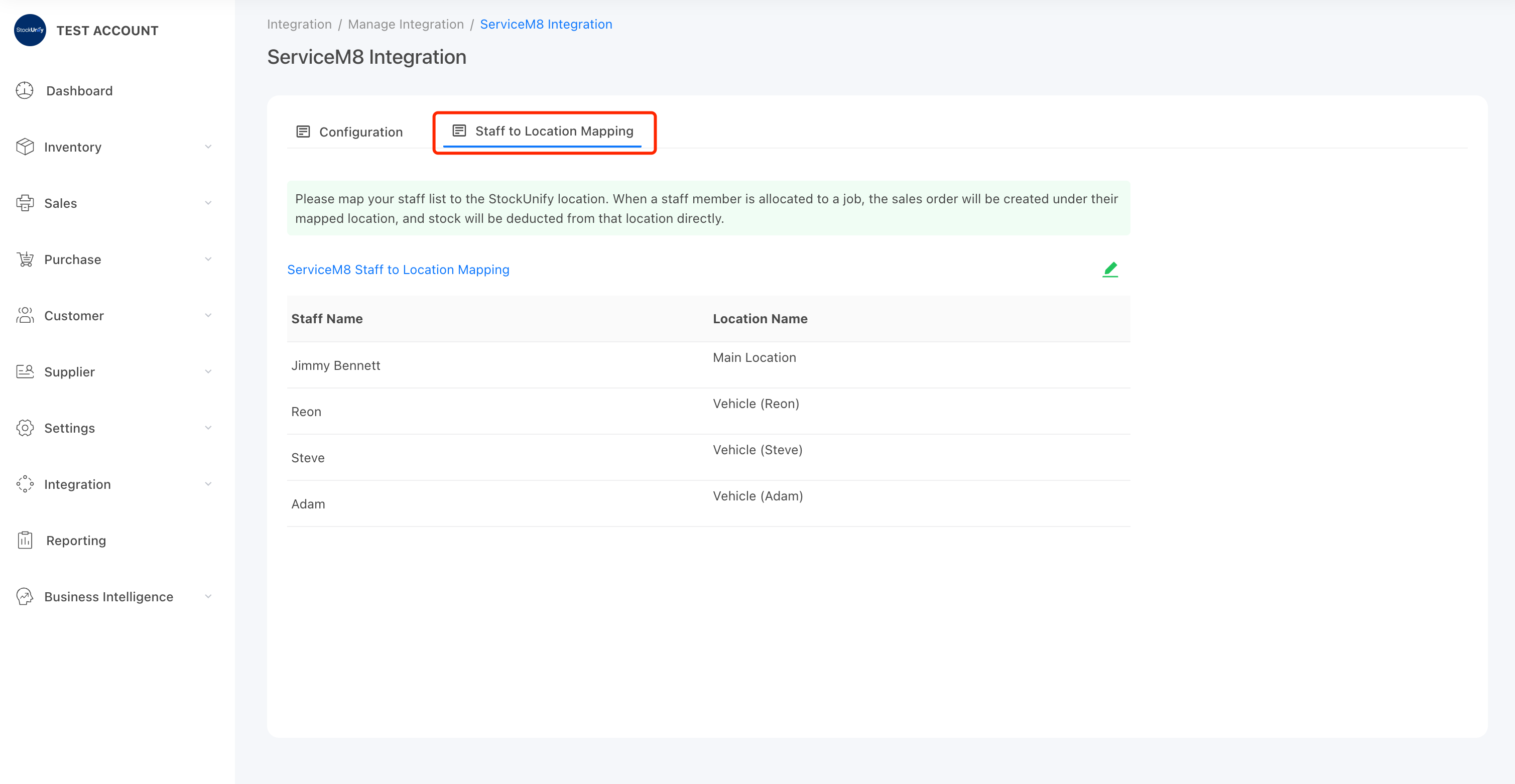Click the Settings gear icon
This screenshot has height=784, width=1515.
pyautogui.click(x=25, y=428)
